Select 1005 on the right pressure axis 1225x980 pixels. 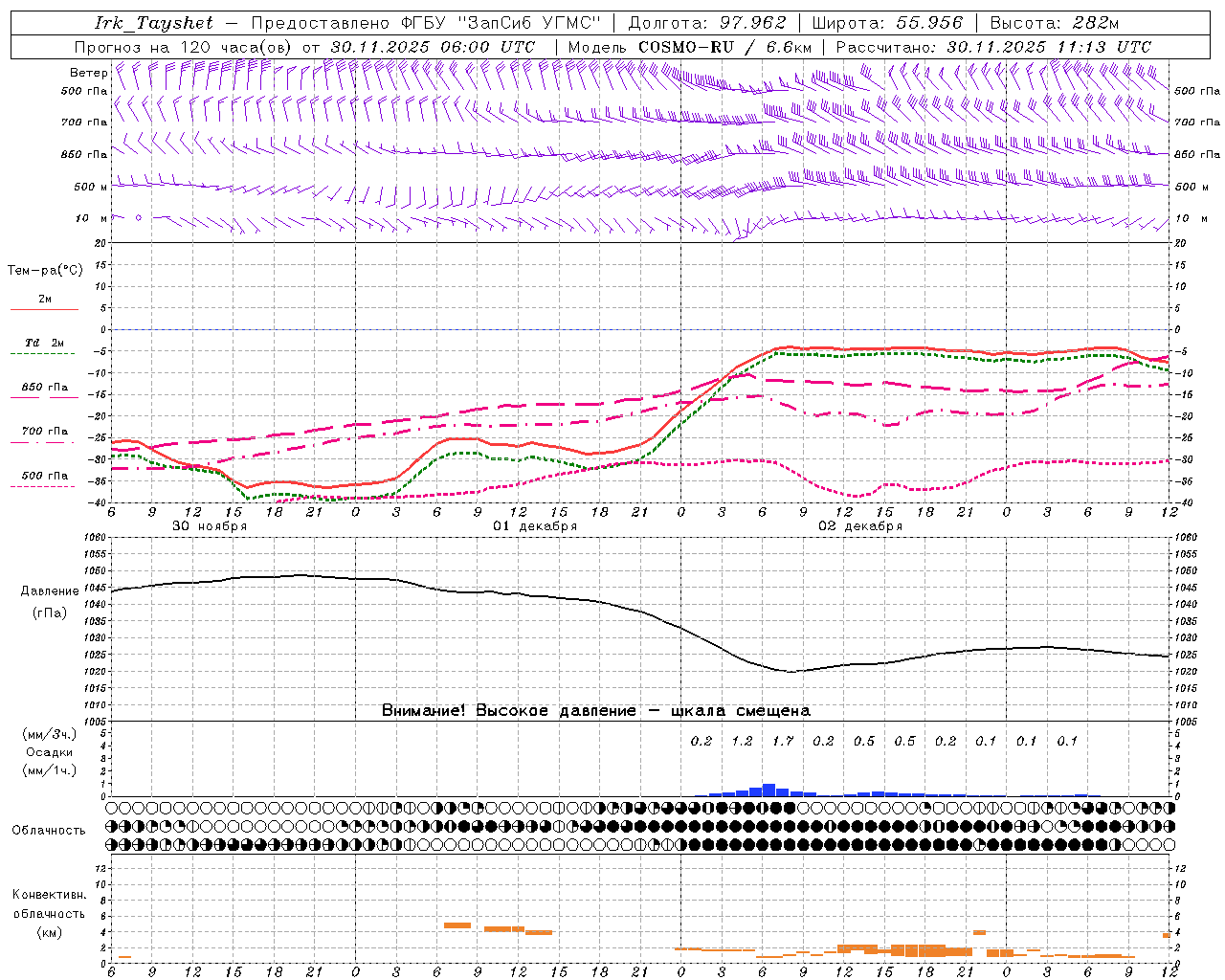click(1186, 721)
